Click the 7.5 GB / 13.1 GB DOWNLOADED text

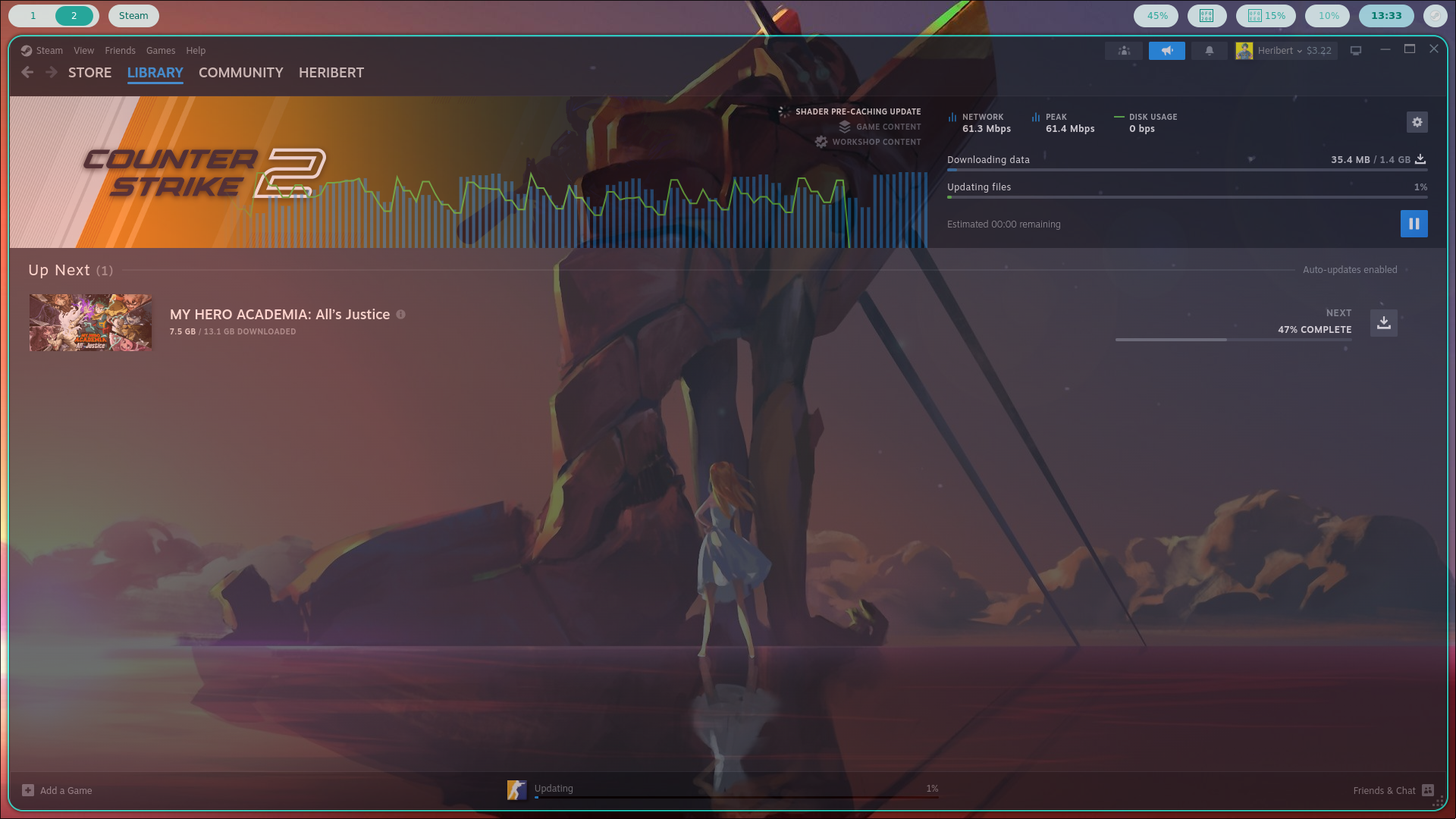click(x=233, y=331)
